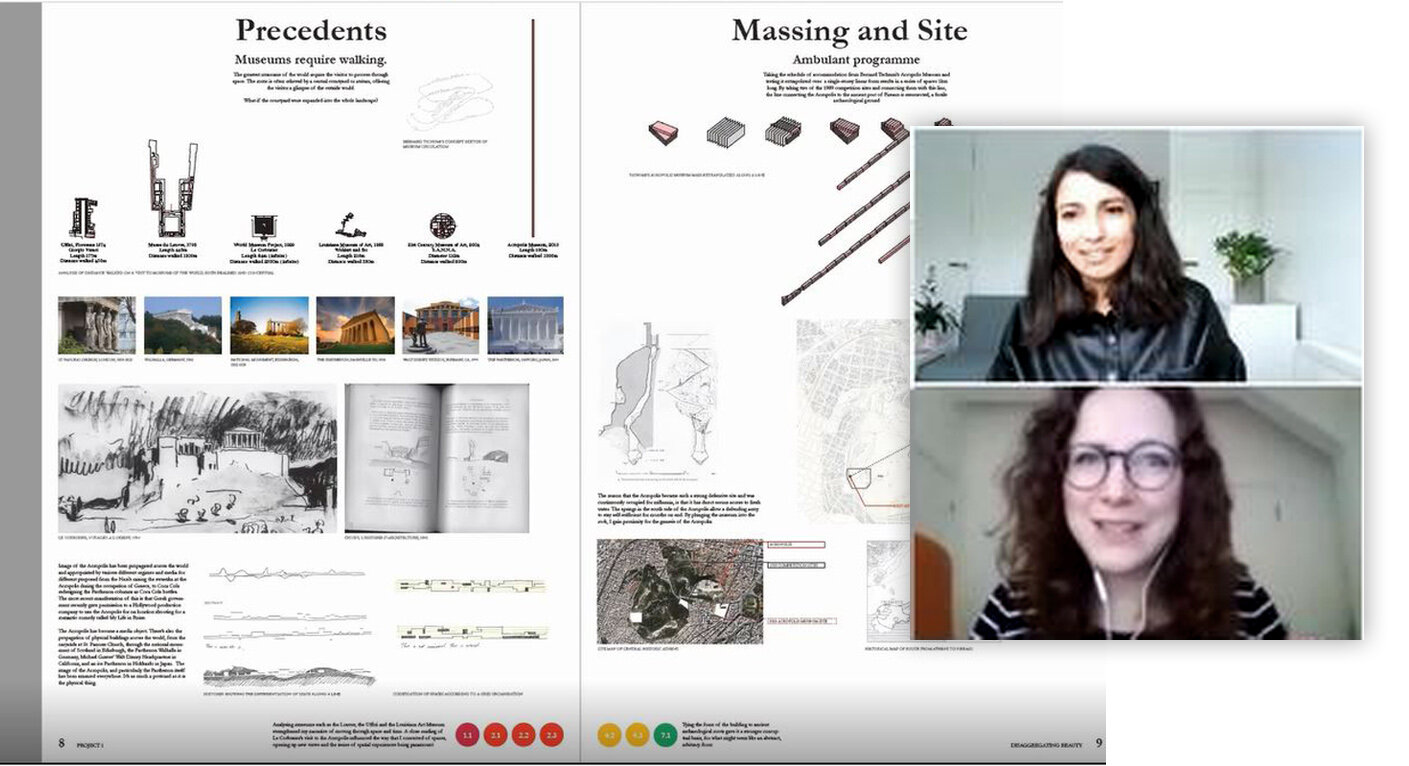Click the yellow gridded section drawings

471,608
